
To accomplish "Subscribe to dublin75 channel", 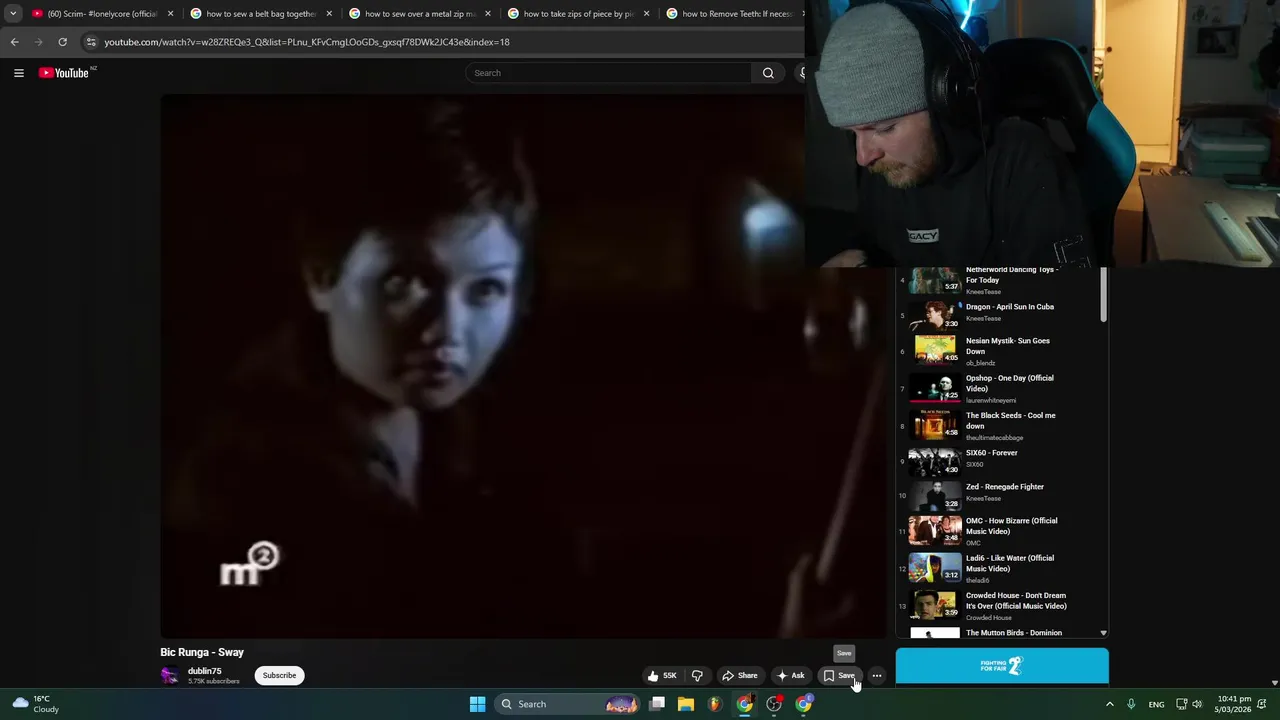I will [279, 676].
